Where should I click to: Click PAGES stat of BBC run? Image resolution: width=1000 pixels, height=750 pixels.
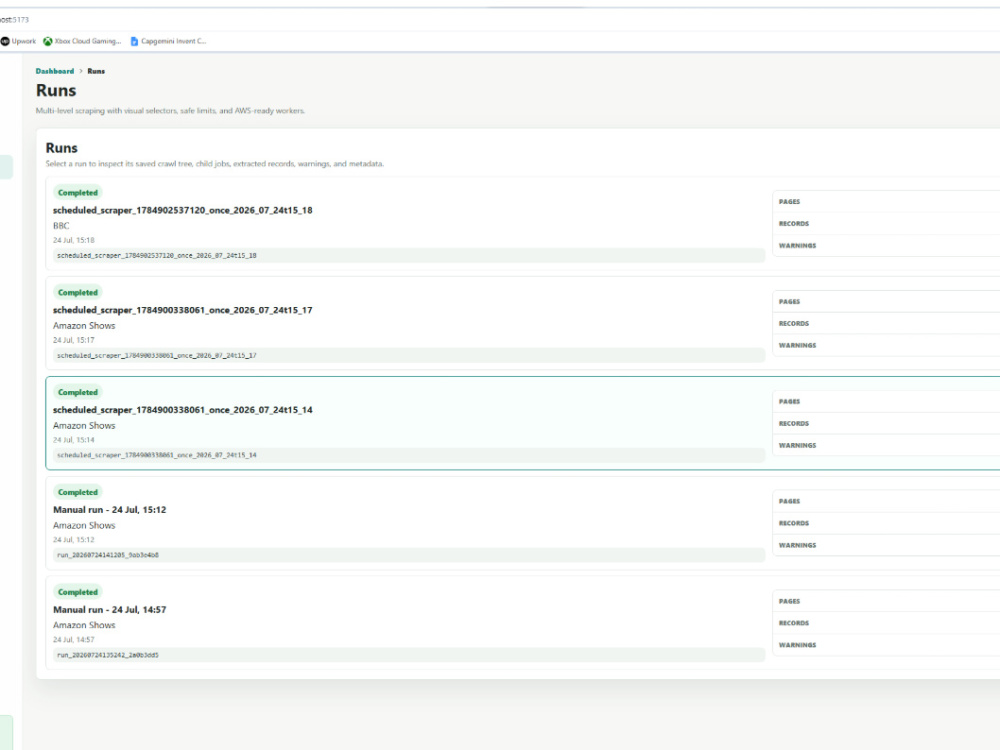[x=886, y=202]
